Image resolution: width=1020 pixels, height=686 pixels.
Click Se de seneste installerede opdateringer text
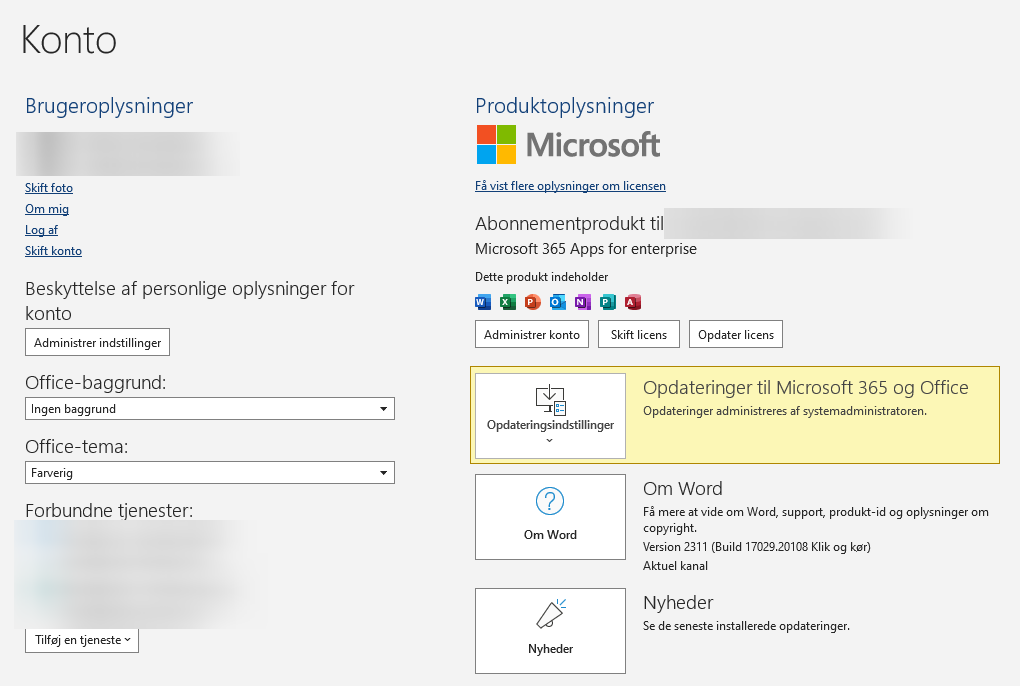(746, 626)
